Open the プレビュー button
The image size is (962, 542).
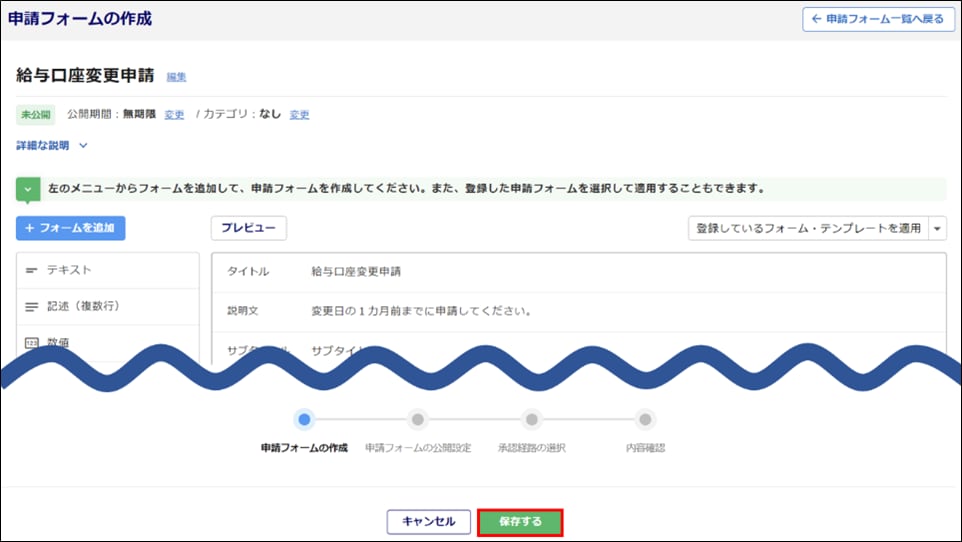tap(248, 228)
